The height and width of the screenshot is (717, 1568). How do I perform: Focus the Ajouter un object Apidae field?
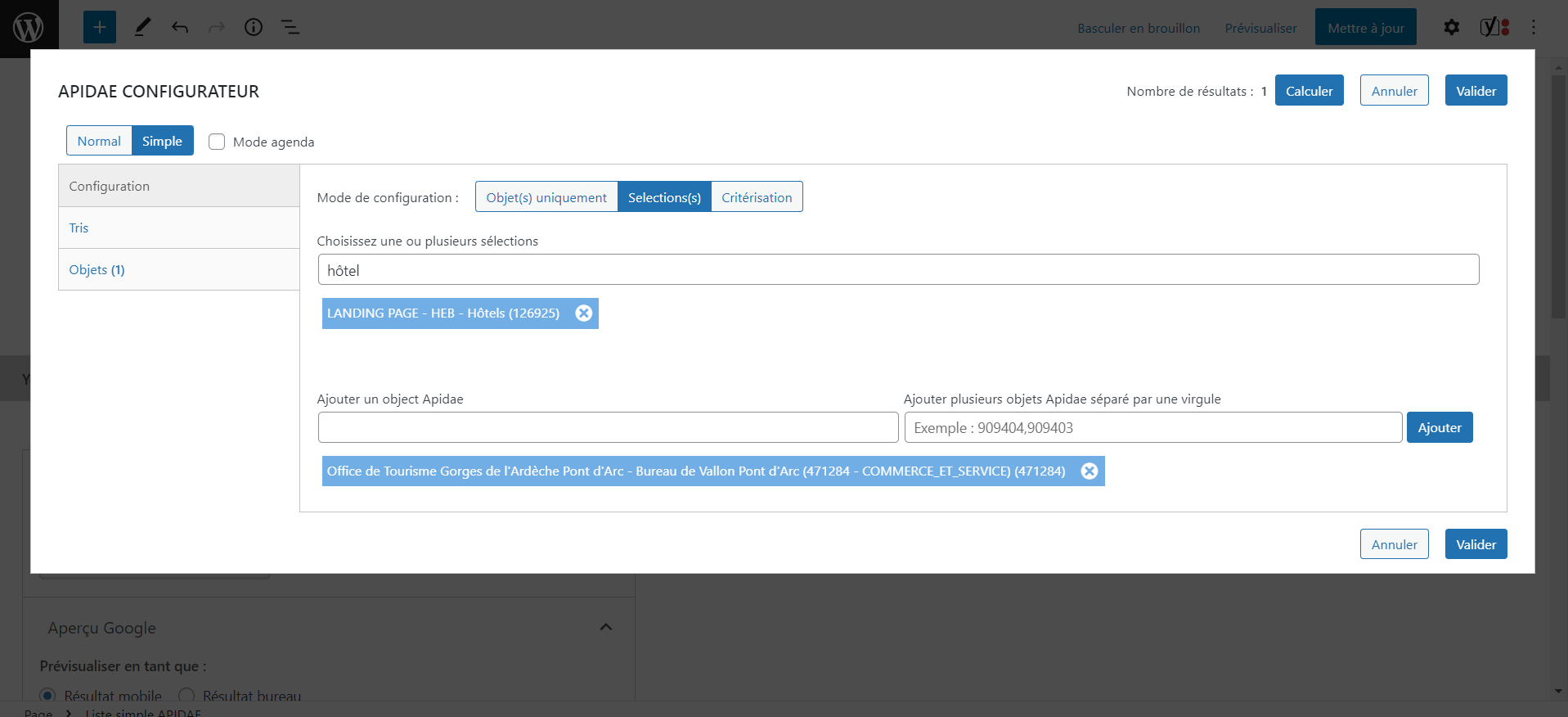tap(608, 427)
